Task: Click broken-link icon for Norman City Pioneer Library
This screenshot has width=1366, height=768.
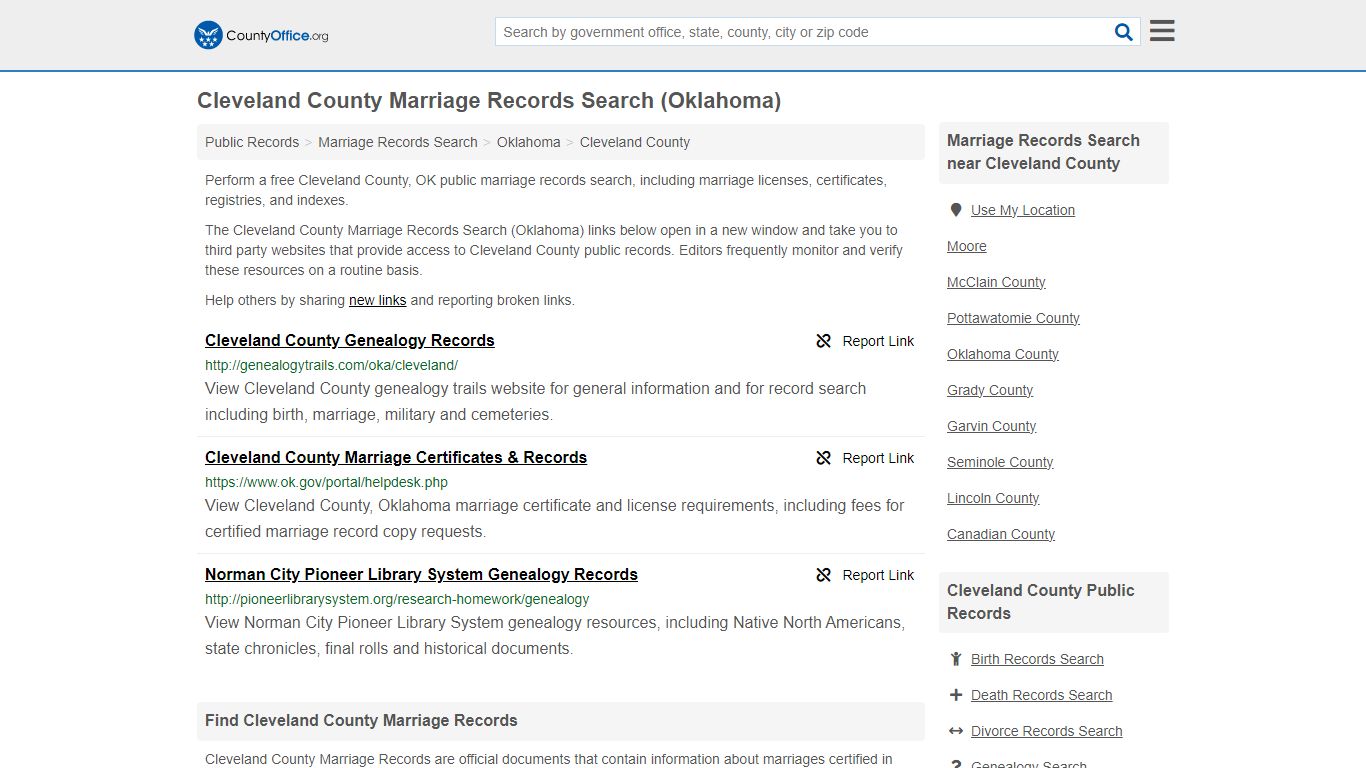Action: point(824,575)
